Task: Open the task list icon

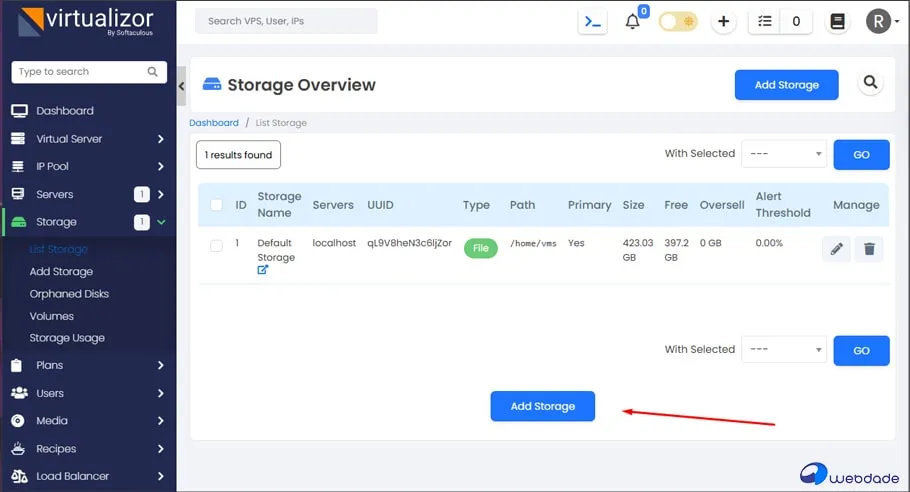Action: click(x=765, y=22)
